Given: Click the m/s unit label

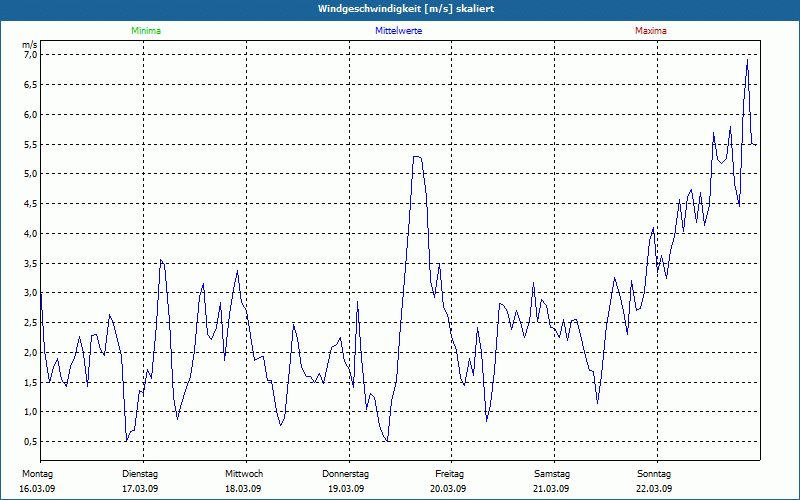Looking at the screenshot, I should pyautogui.click(x=30, y=45).
